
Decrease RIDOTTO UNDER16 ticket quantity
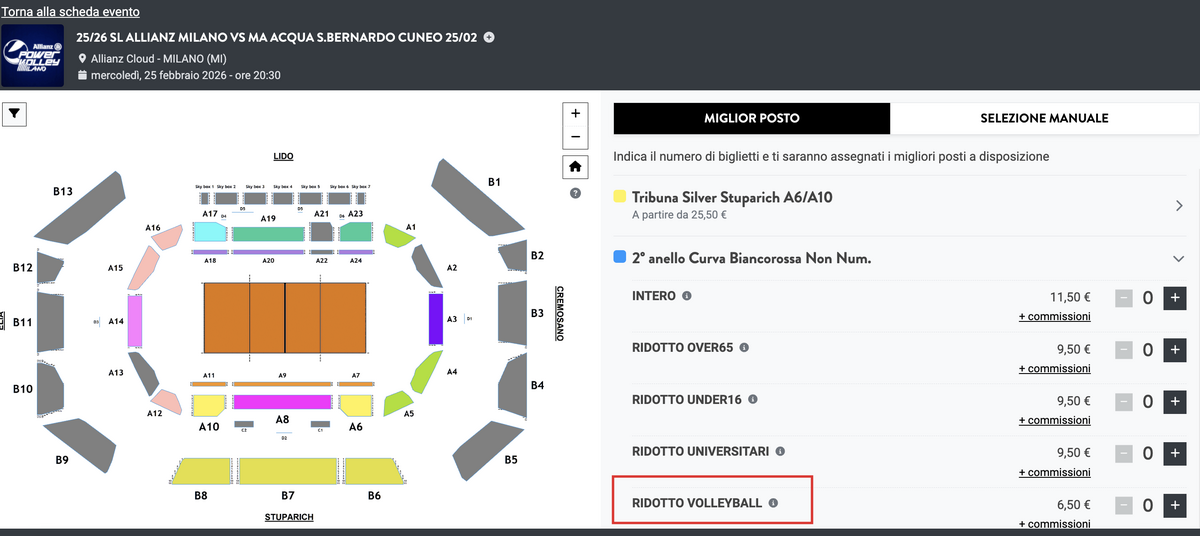click(1124, 401)
